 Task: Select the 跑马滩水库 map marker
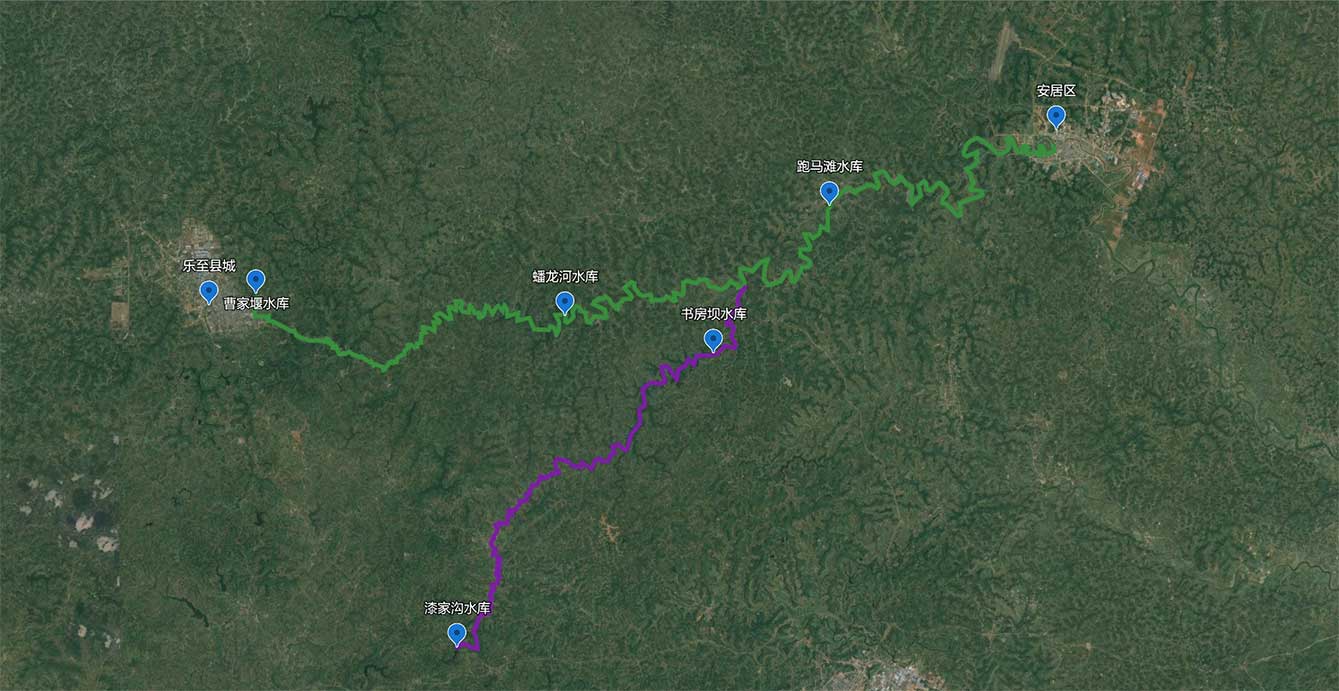click(829, 193)
